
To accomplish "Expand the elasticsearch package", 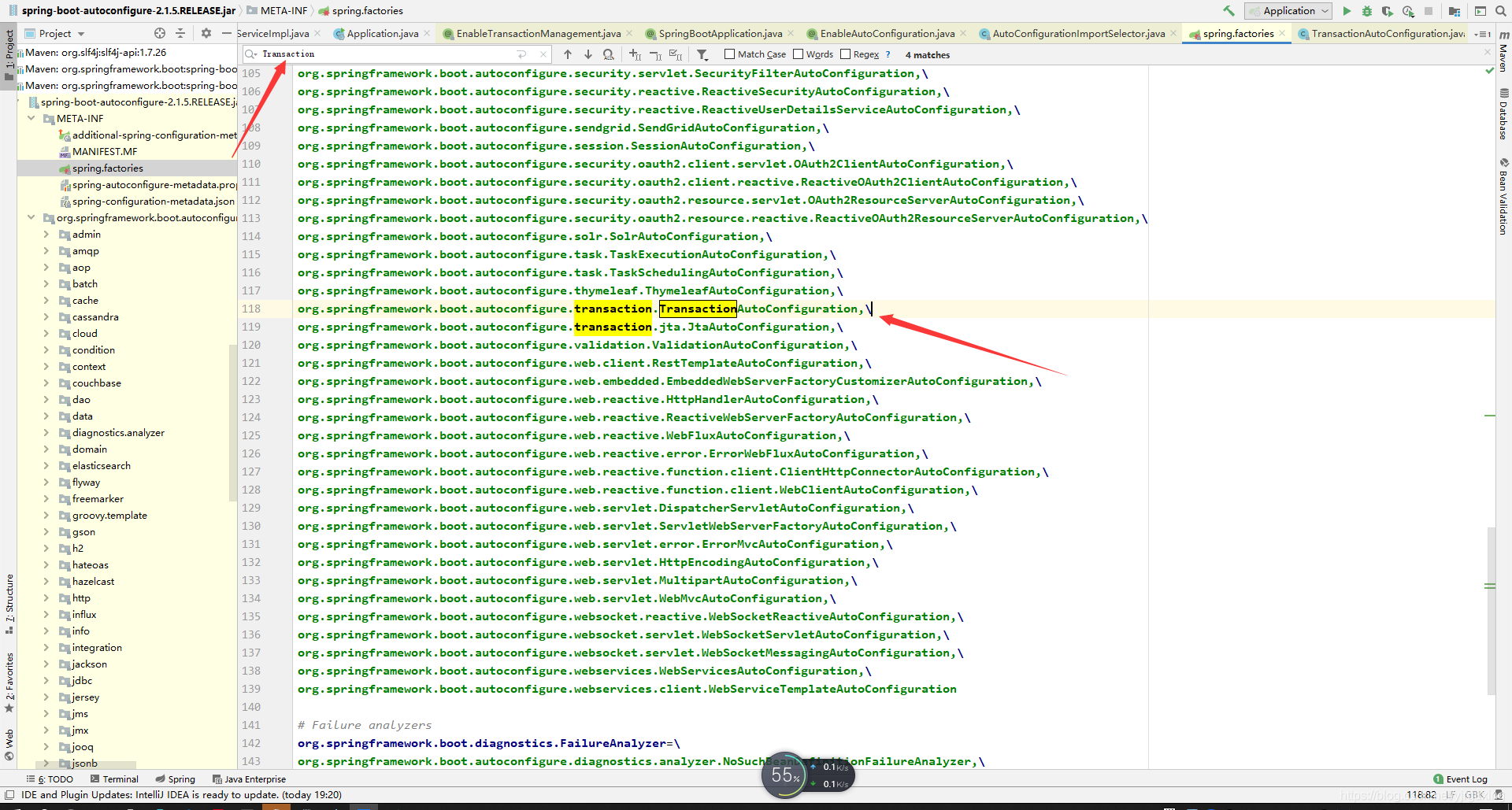I will 46,466.
